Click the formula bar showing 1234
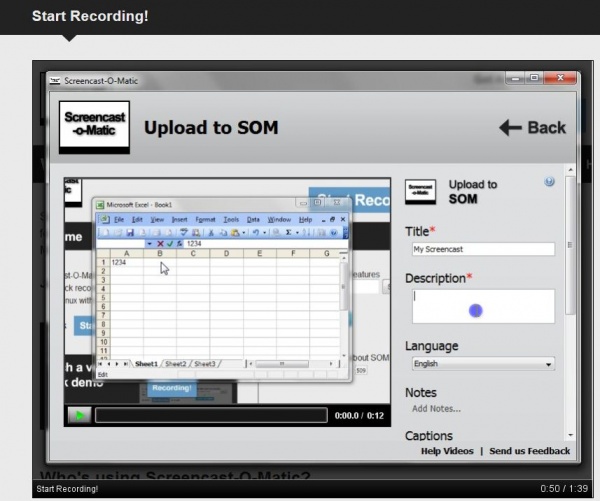The height and width of the screenshot is (501, 600). pos(266,244)
